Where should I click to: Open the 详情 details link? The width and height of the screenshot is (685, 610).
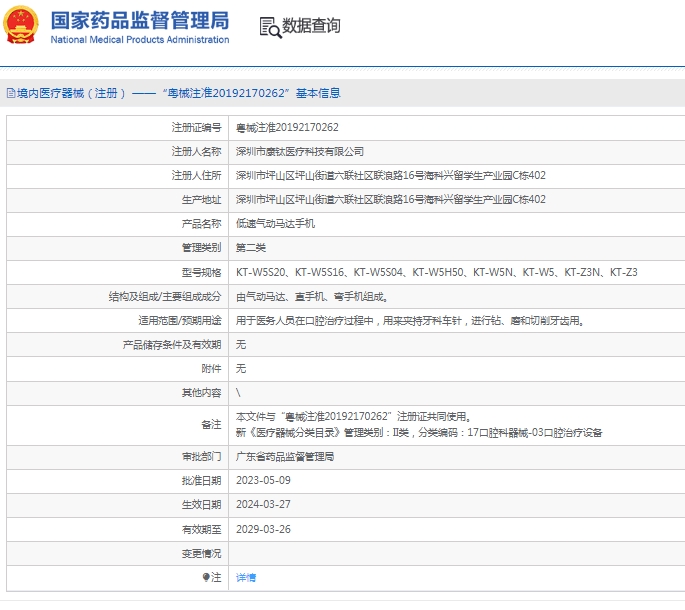point(246,578)
